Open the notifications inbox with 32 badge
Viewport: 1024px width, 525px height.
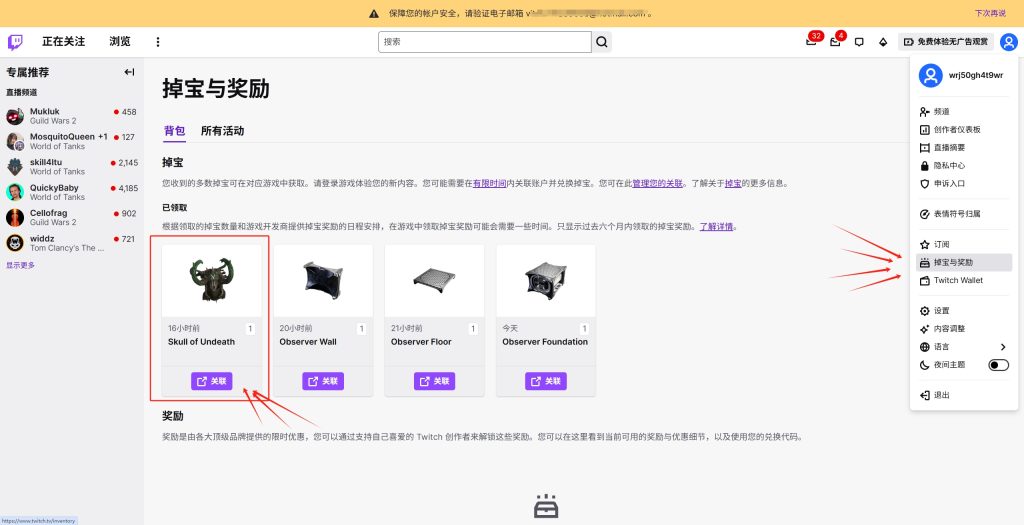click(812, 42)
